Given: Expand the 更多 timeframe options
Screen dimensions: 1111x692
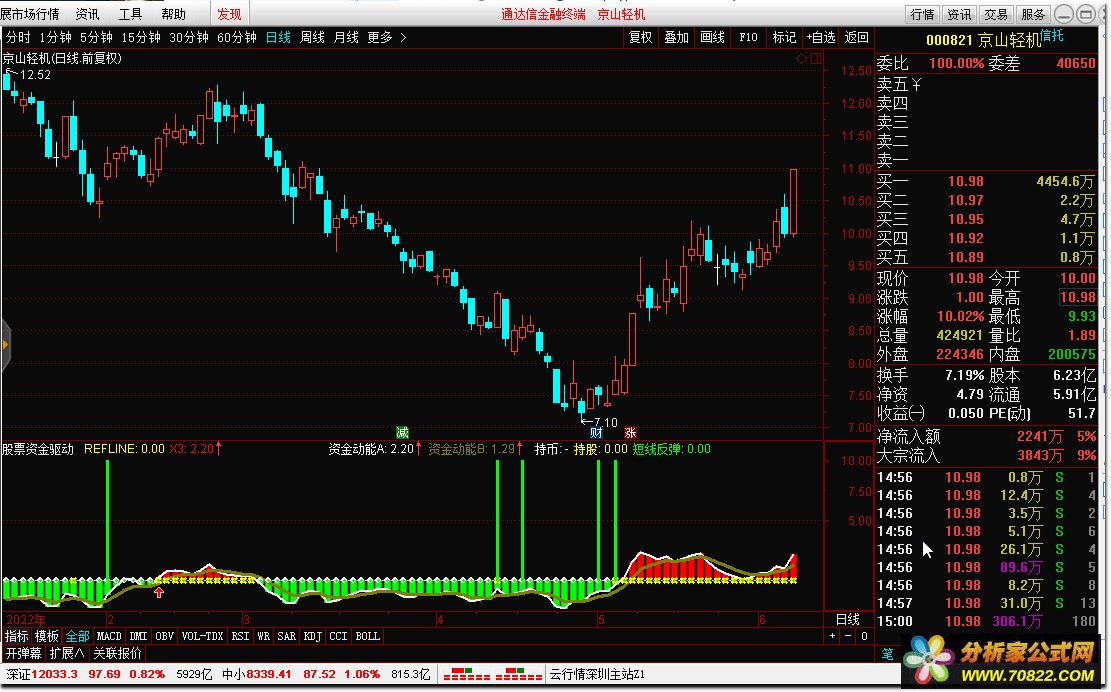Looking at the screenshot, I should (387, 38).
